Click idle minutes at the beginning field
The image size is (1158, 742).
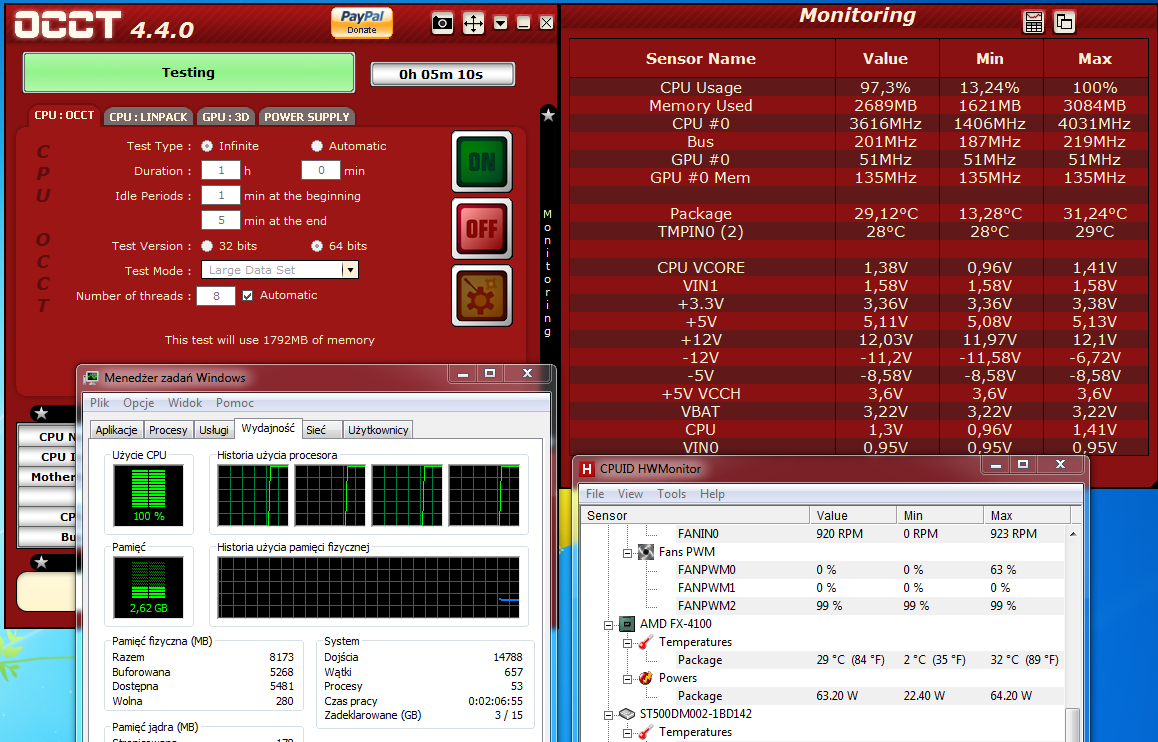tap(221, 196)
